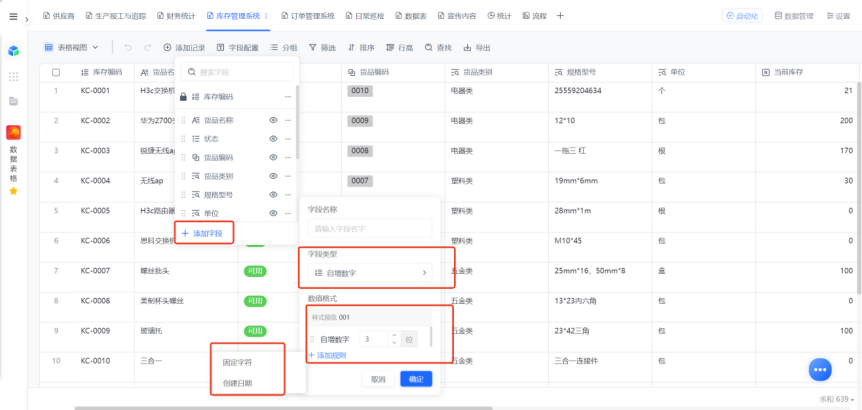The width and height of the screenshot is (862, 410).
Task: Toggle visibility eye for 规格型号 field
Action: [273, 195]
